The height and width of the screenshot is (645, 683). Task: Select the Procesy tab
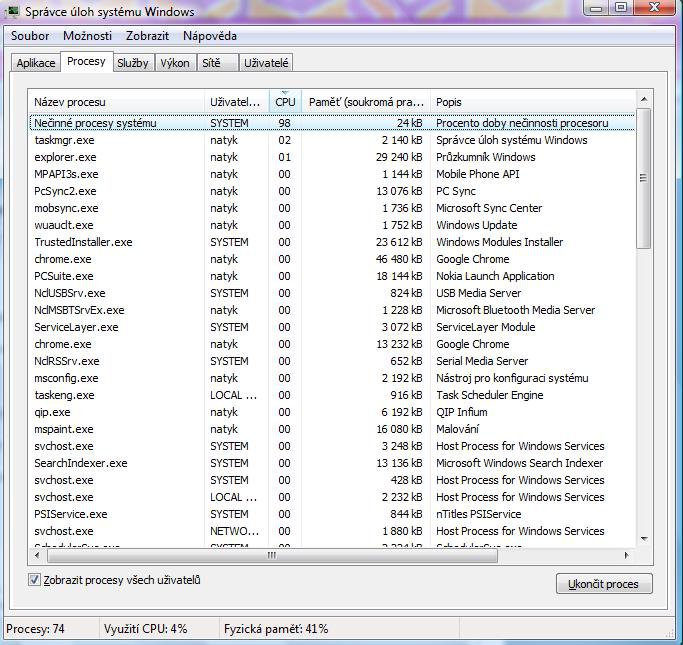(x=86, y=61)
